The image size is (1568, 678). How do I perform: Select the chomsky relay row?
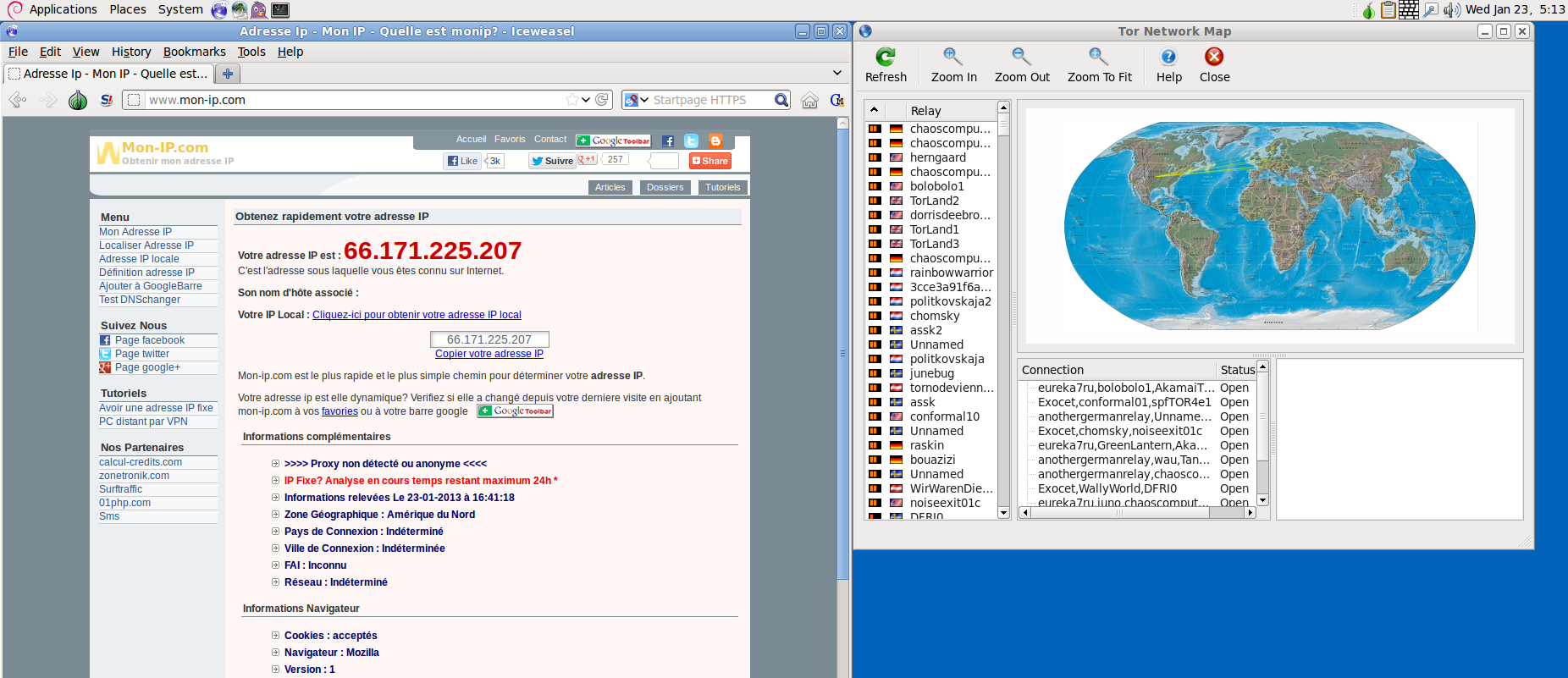[931, 316]
